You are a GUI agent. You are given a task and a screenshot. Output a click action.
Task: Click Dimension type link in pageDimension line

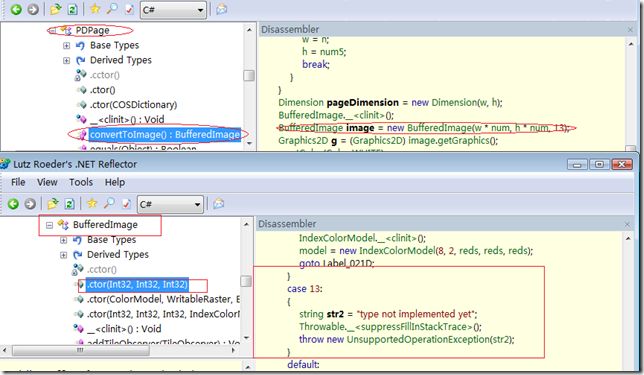click(x=301, y=102)
